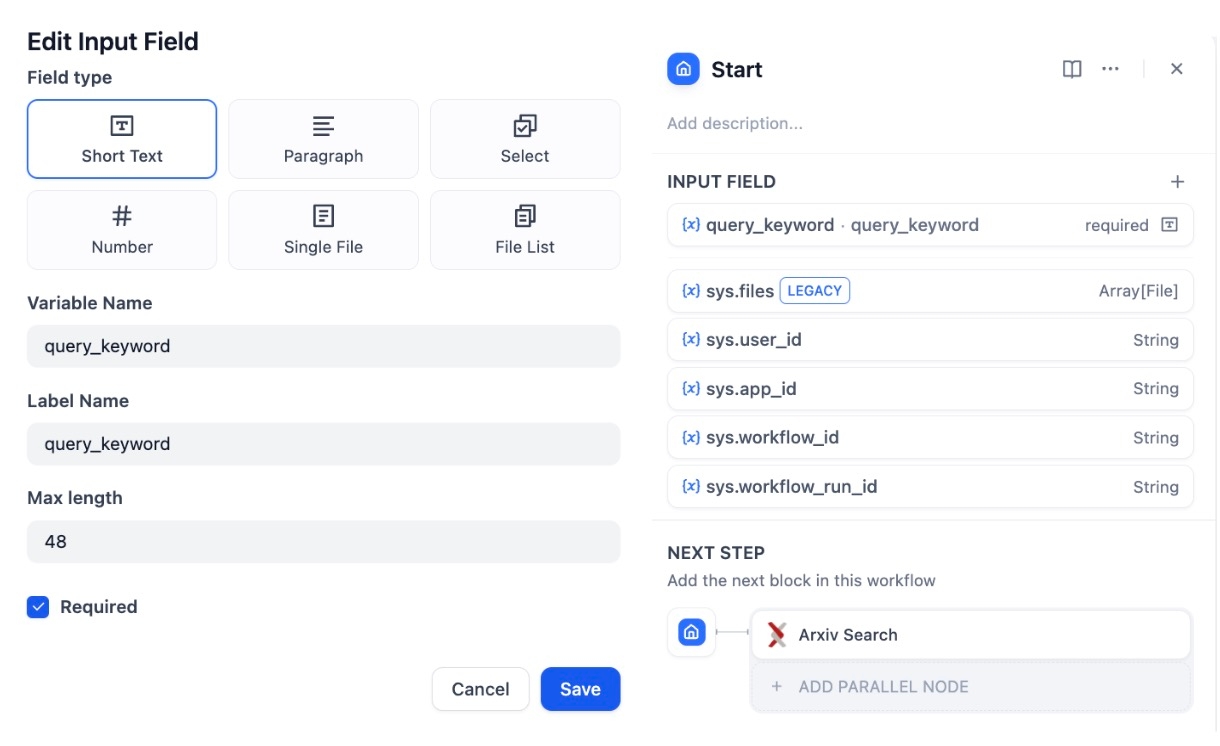The height and width of the screenshot is (746, 1220).
Task: Select the Single File field type
Action: pyautogui.click(x=323, y=230)
